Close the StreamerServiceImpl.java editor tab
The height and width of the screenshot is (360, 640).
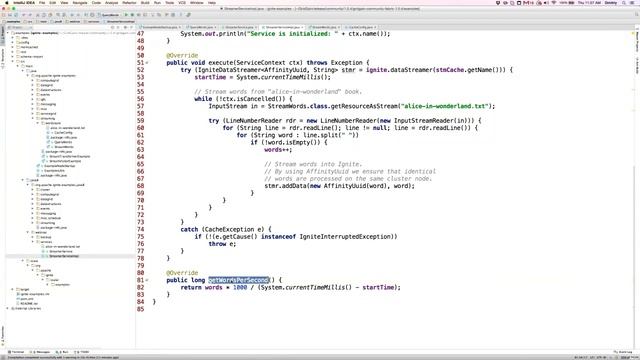tap(302, 27)
